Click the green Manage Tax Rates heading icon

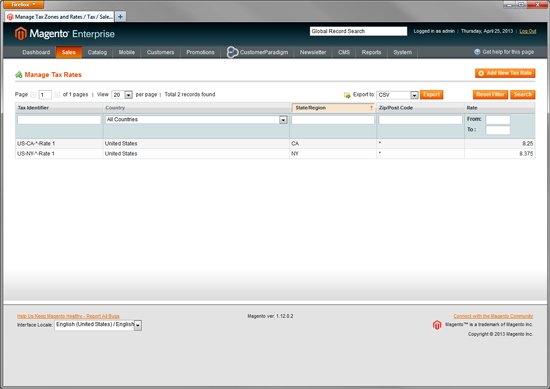pos(19,75)
